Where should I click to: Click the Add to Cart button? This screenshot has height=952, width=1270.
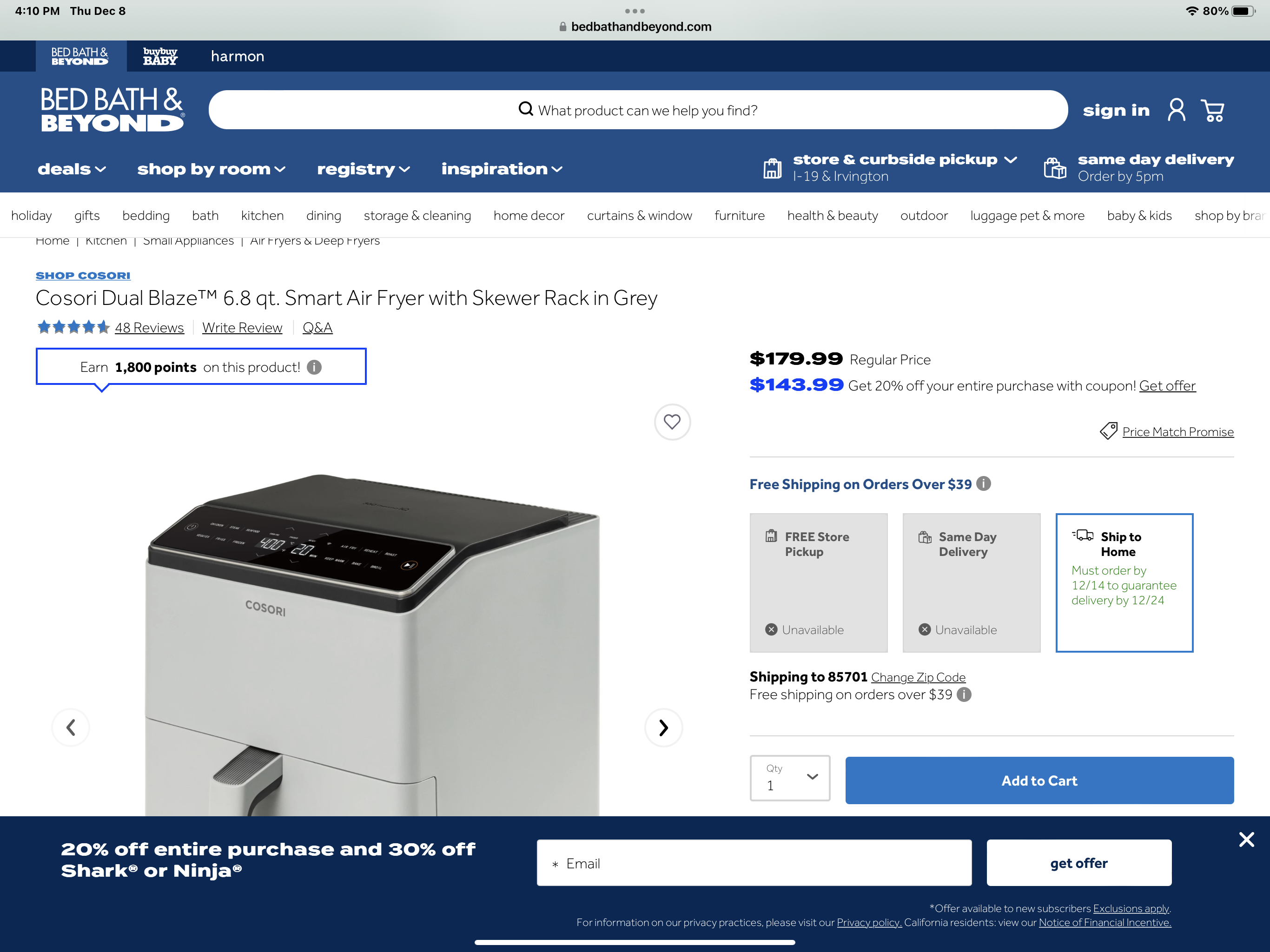(1039, 780)
